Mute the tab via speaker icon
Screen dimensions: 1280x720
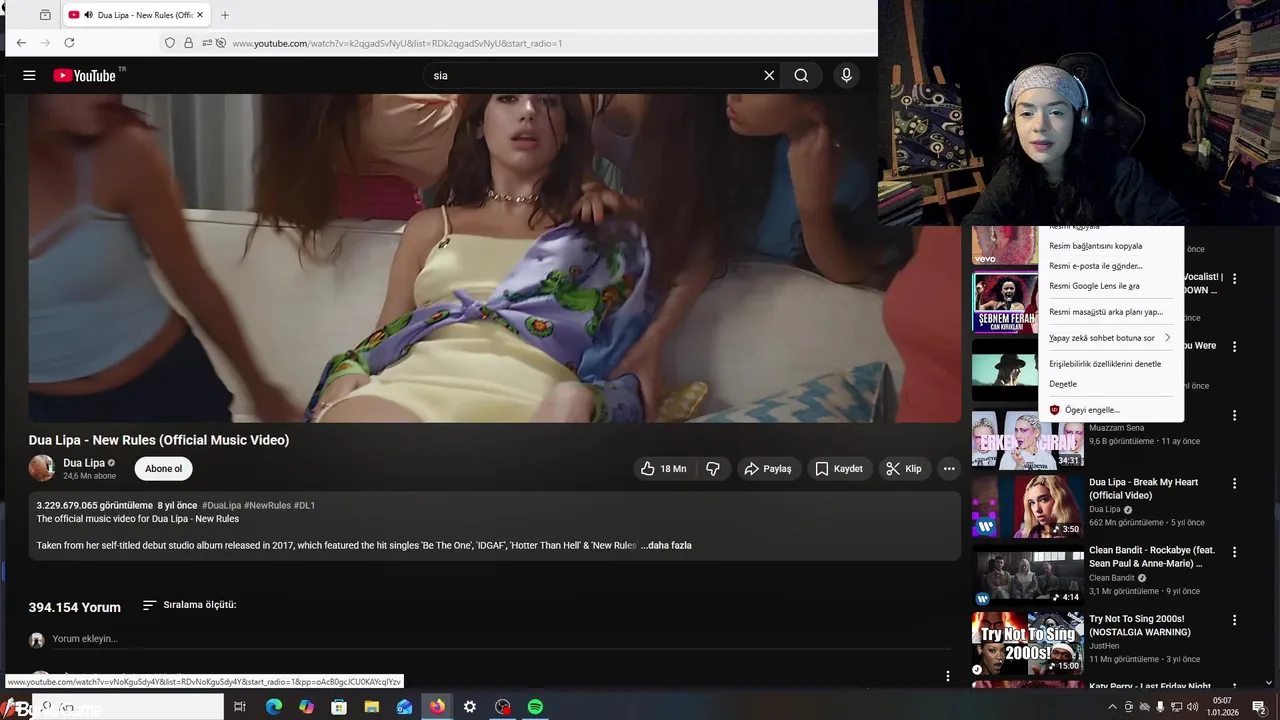[88, 15]
